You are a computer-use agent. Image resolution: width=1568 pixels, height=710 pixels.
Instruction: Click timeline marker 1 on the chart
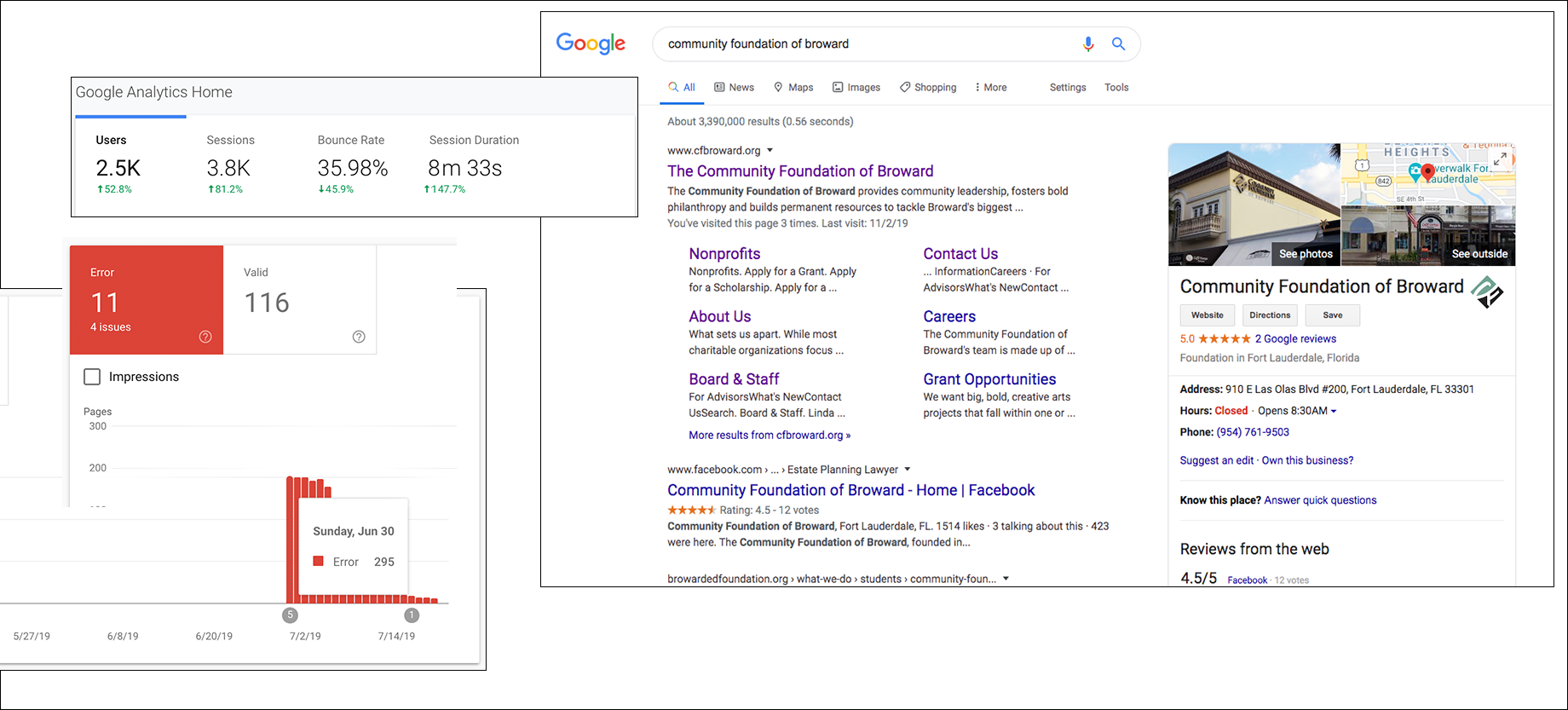click(x=412, y=615)
